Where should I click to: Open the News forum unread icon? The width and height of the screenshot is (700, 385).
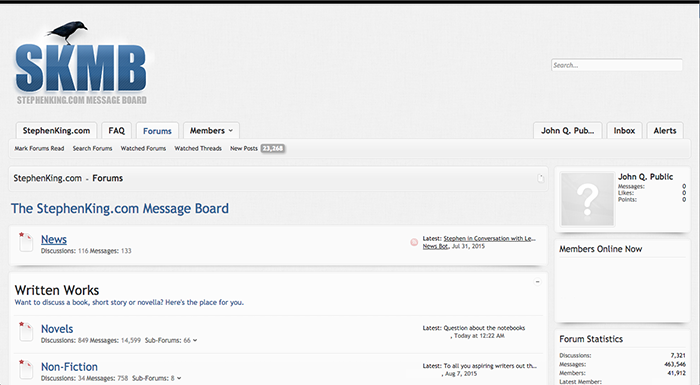coord(25,242)
